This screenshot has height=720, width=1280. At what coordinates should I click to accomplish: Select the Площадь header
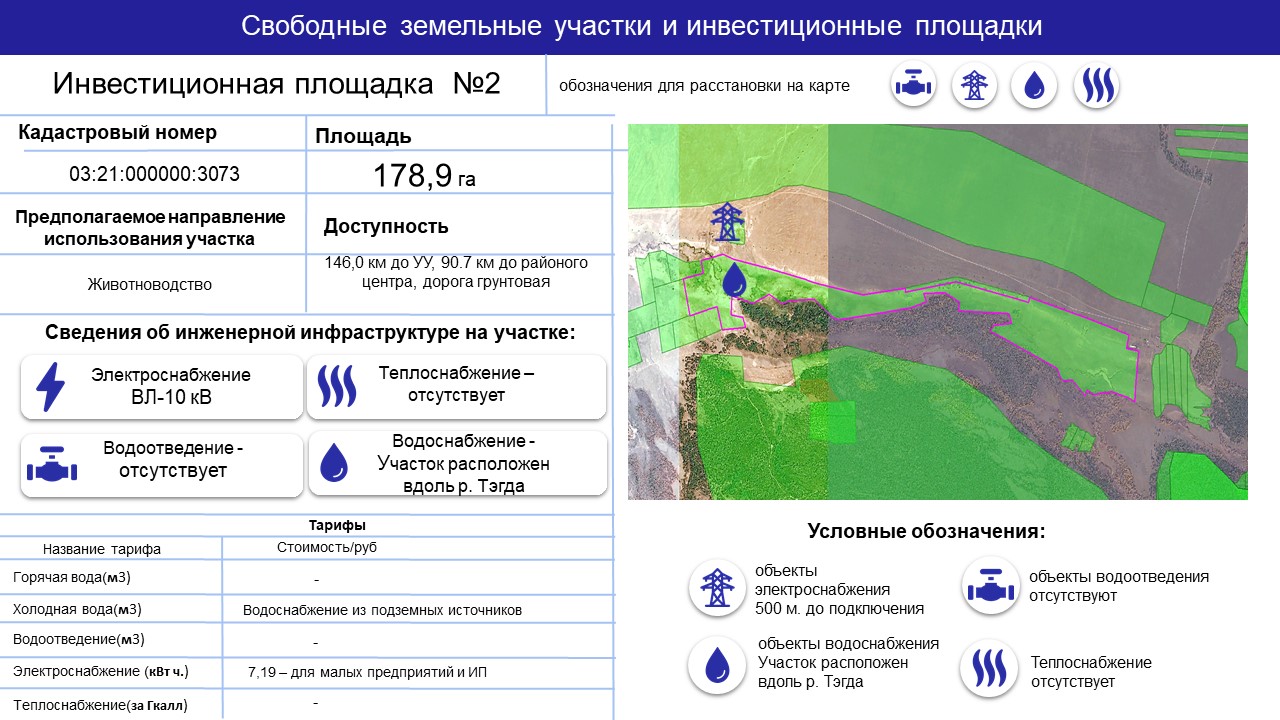click(x=363, y=137)
